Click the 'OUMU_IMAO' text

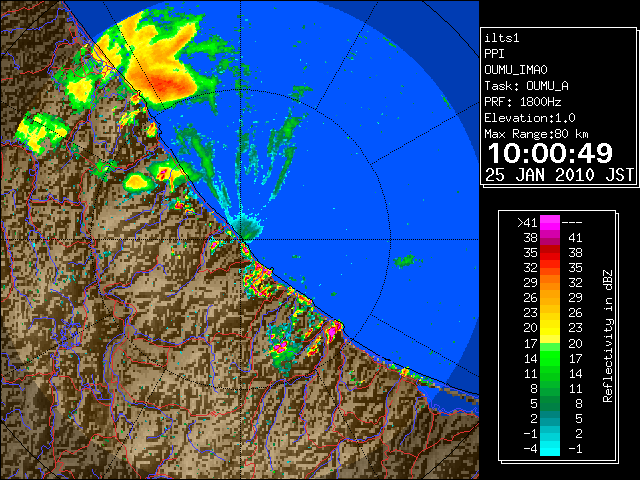(x=516, y=70)
